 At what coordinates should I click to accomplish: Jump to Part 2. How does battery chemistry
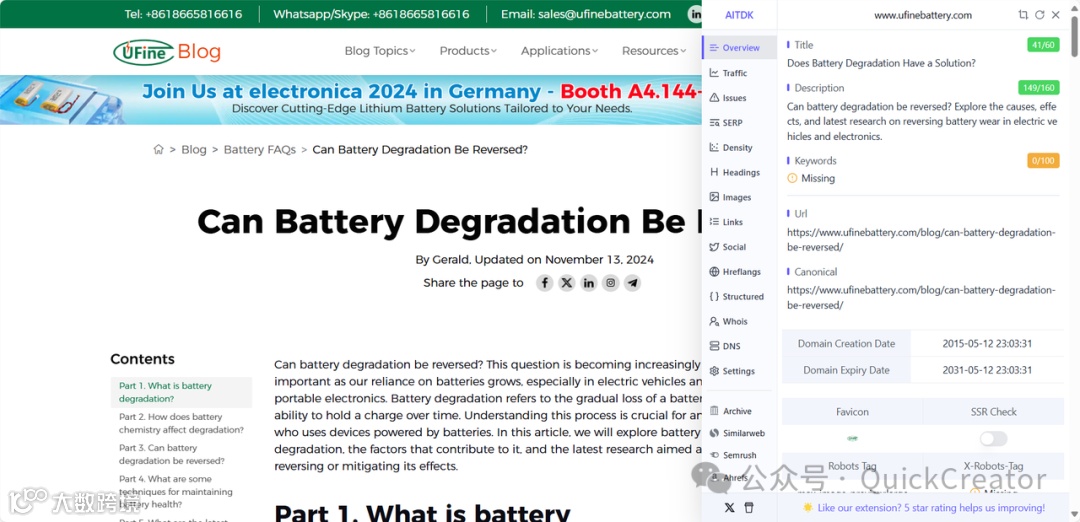point(181,423)
